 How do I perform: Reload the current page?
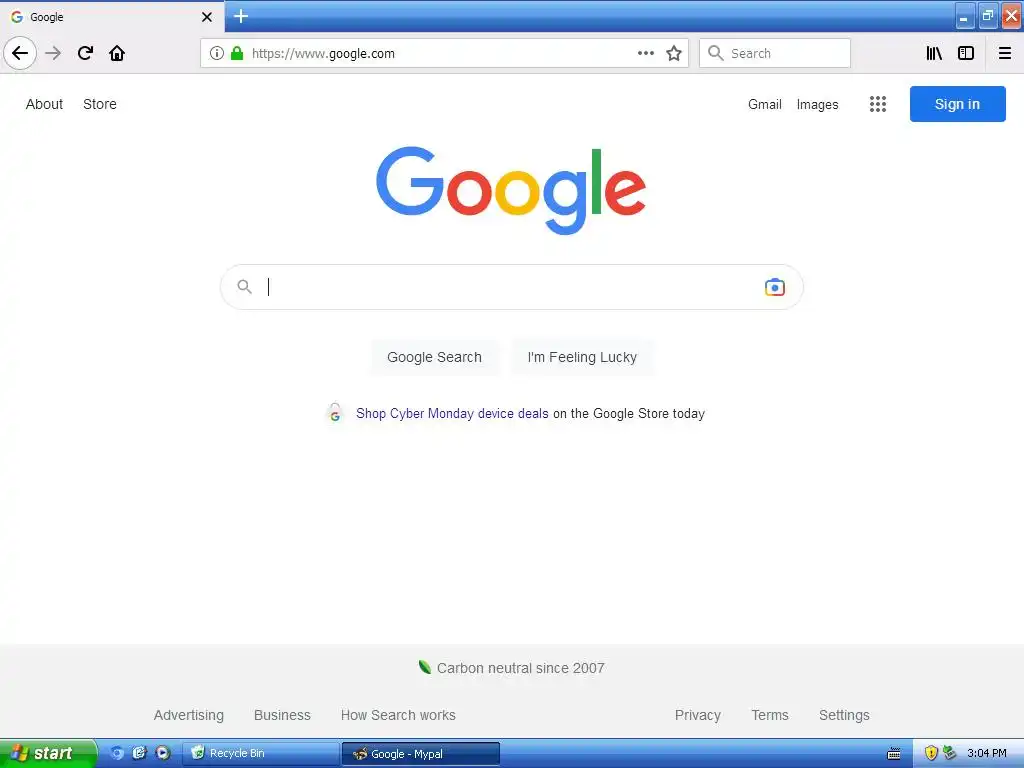85,53
